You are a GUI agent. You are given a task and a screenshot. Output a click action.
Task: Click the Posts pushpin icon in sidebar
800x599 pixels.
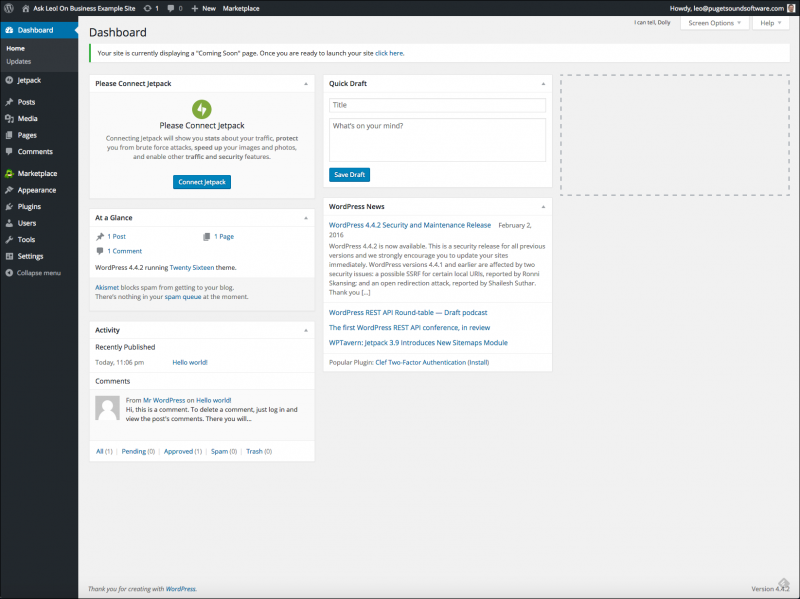tap(9, 102)
